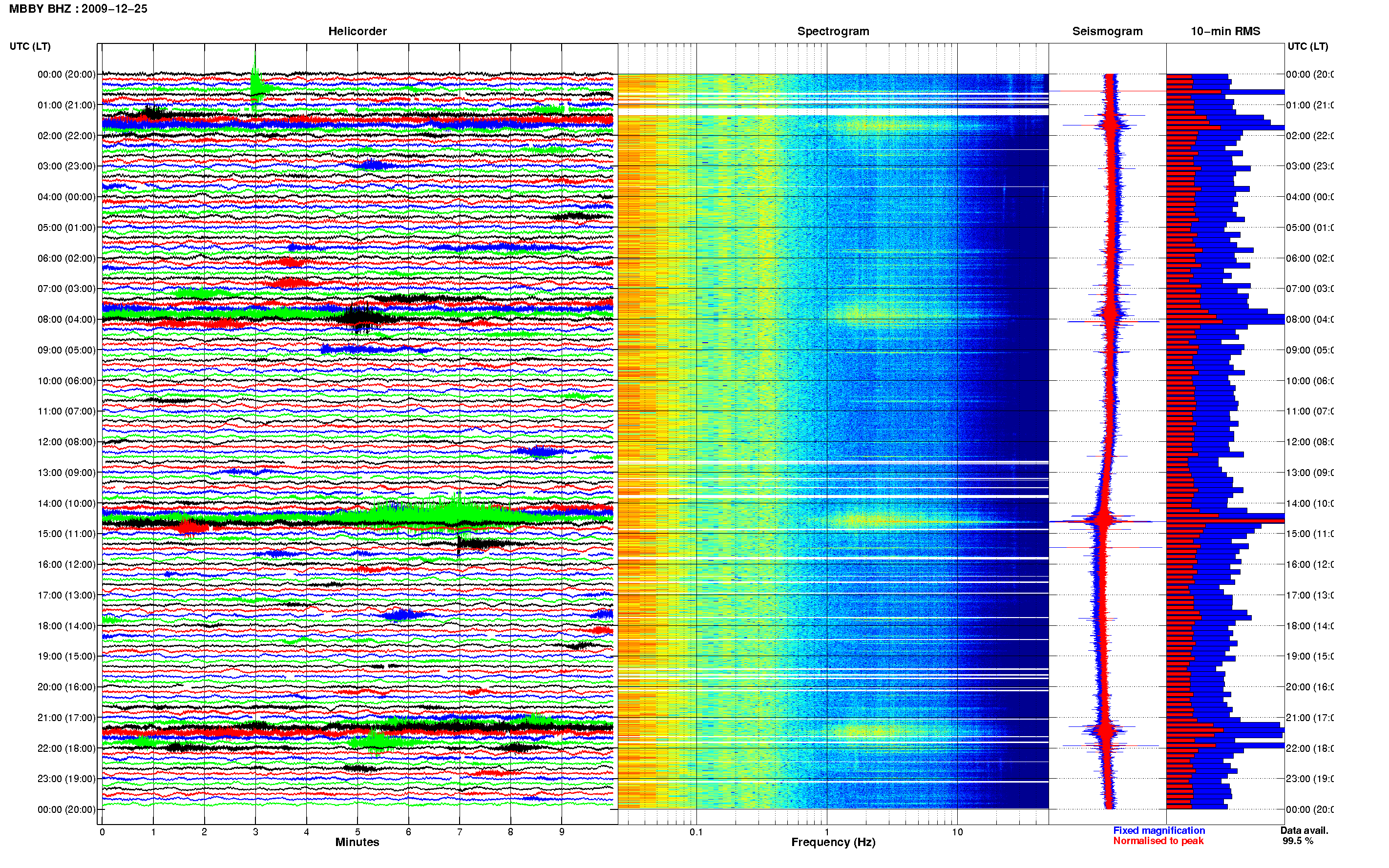Click the Minutes axis label

pyautogui.click(x=357, y=842)
